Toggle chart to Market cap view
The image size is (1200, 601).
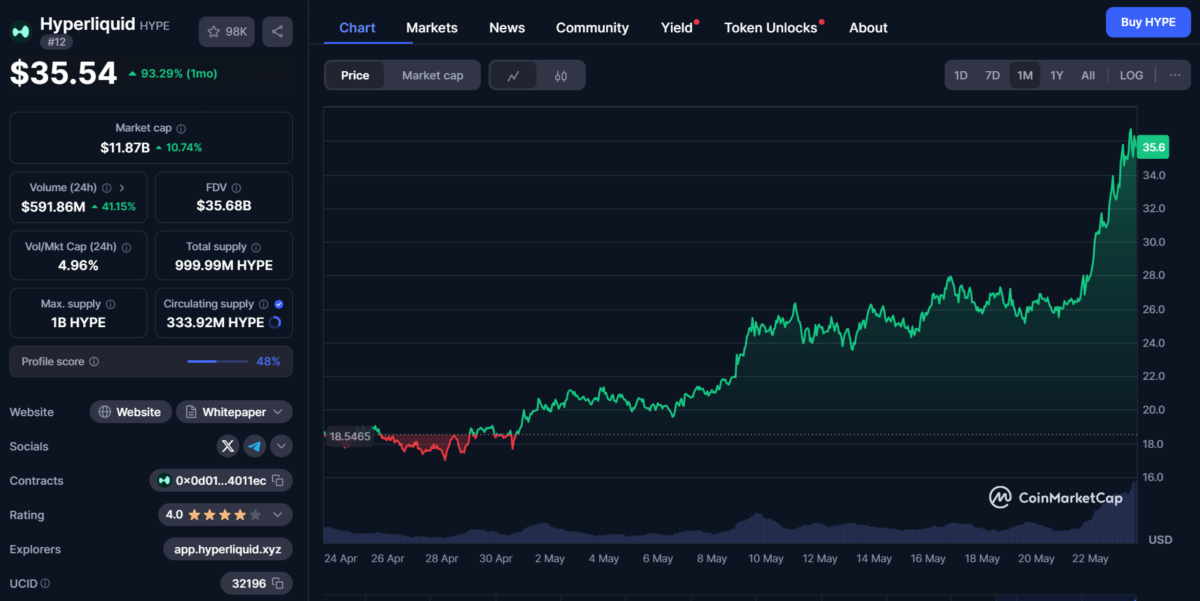[x=432, y=76]
